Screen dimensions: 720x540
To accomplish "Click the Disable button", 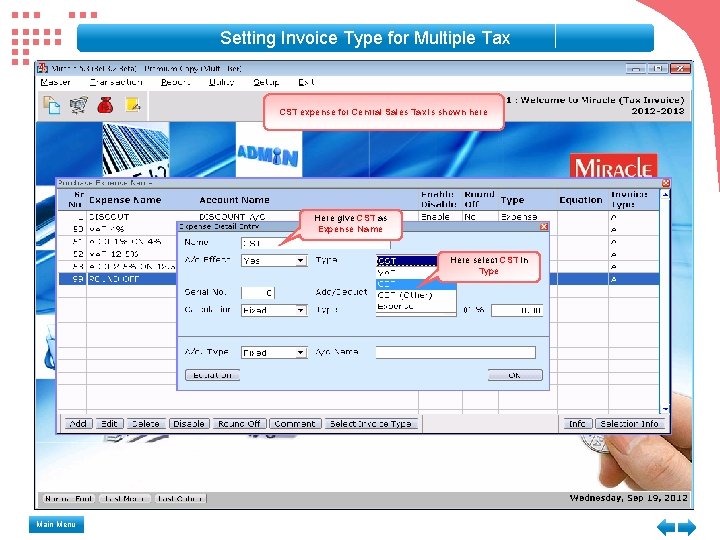I will point(189,423).
